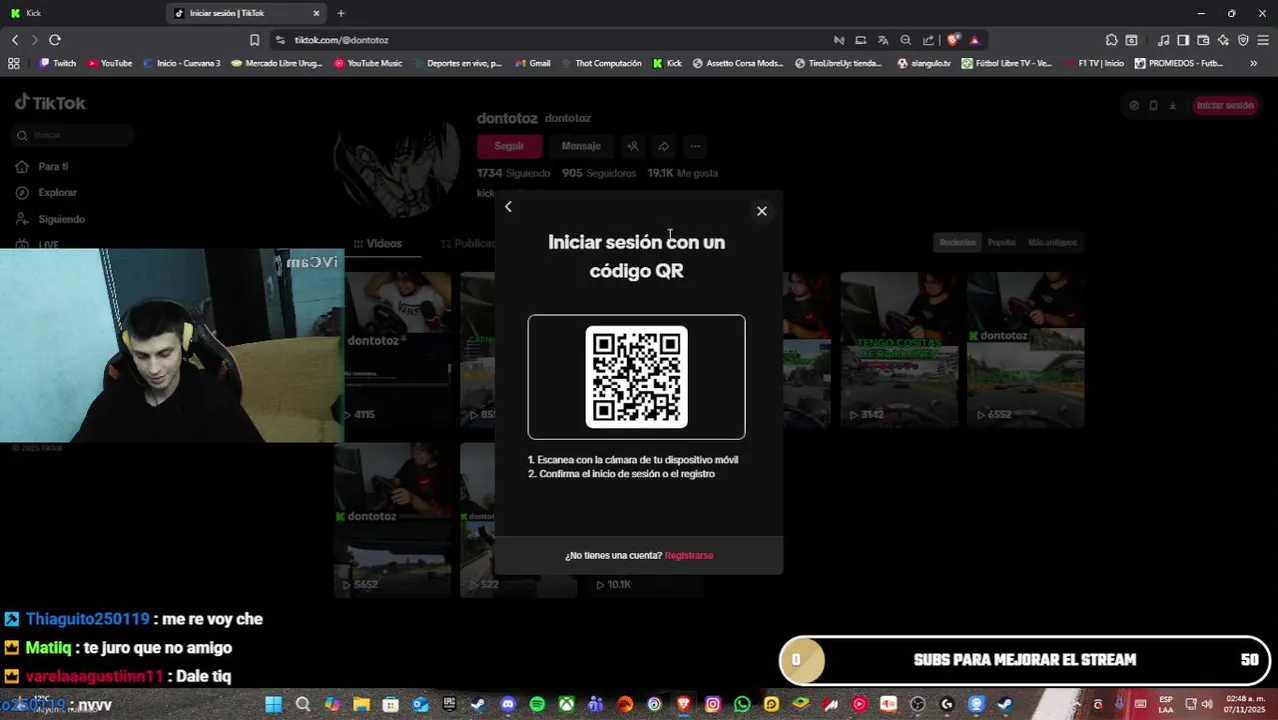Open the browser extensions puzzle icon
The image size is (1278, 720).
coord(1111,40)
